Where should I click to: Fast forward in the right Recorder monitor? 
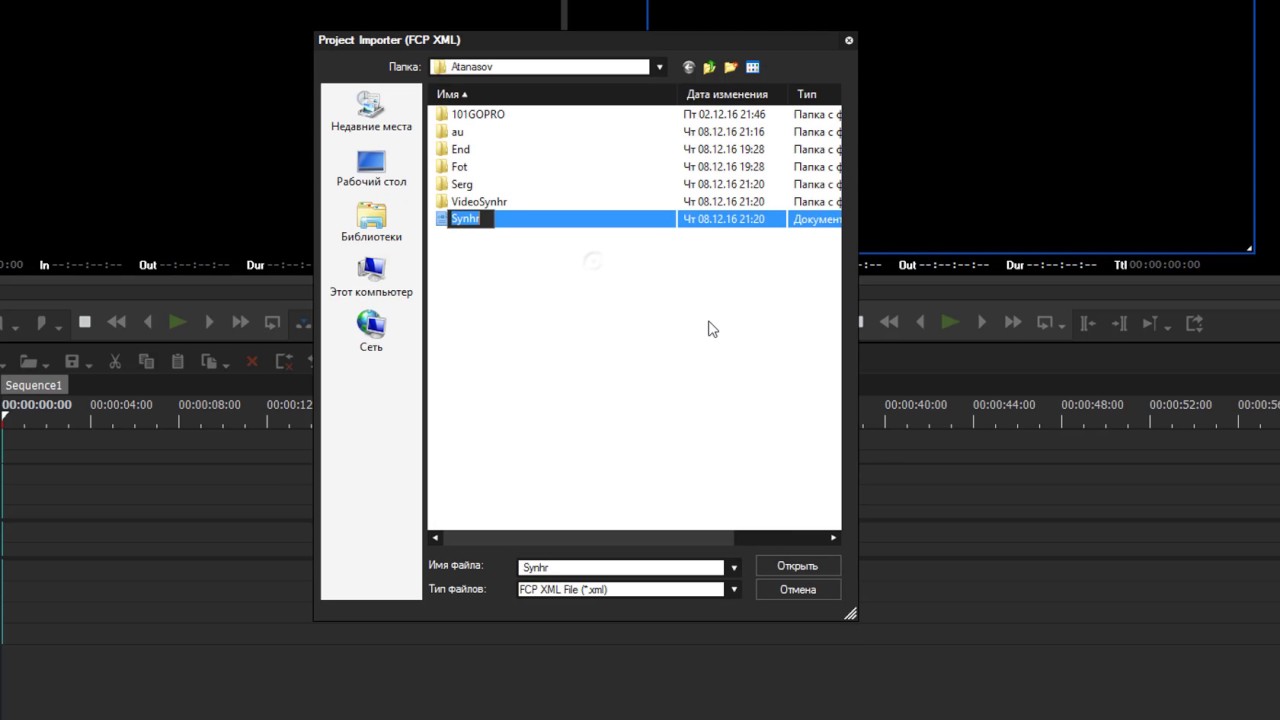(1013, 322)
